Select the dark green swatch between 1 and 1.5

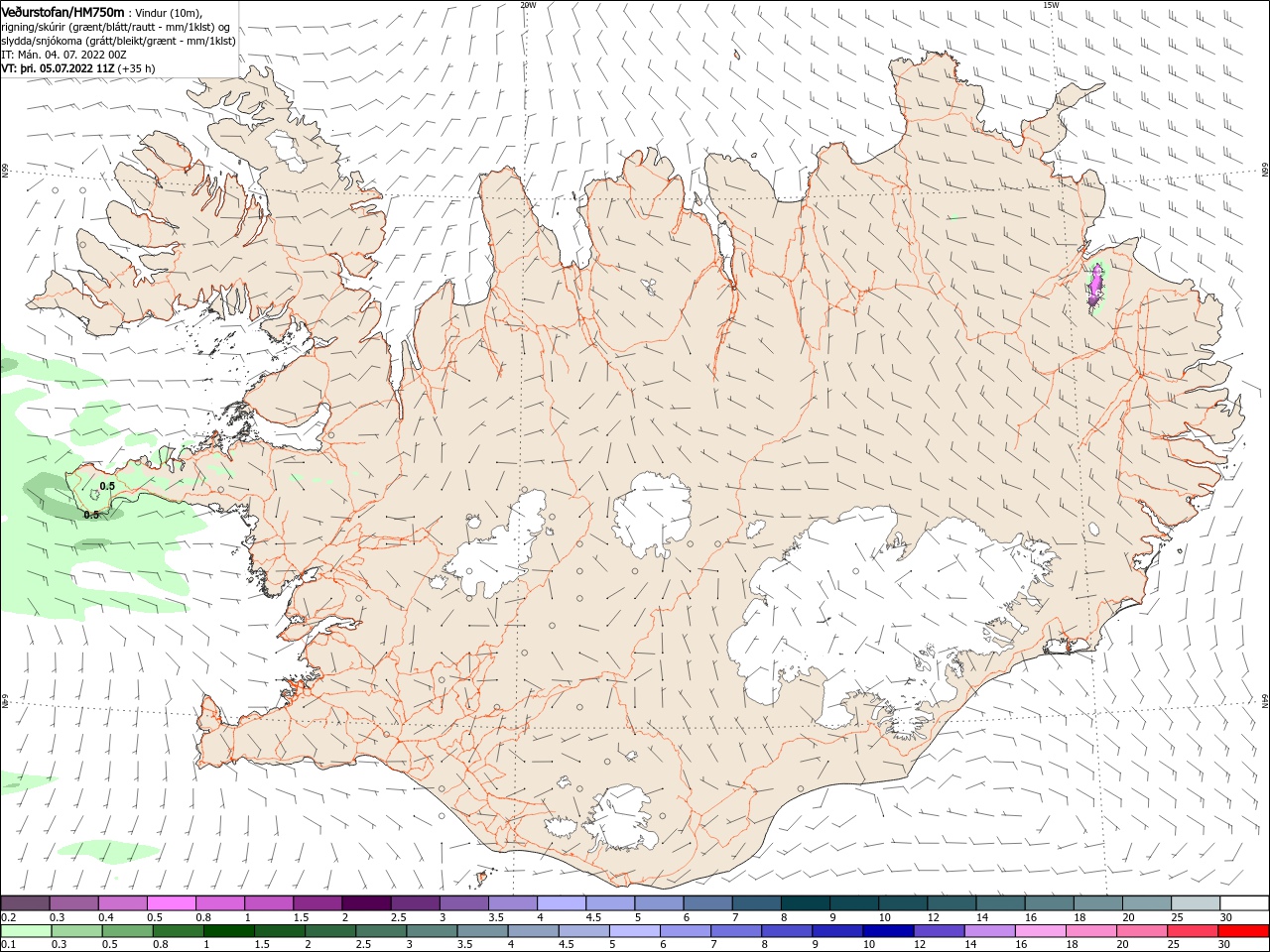tap(228, 931)
